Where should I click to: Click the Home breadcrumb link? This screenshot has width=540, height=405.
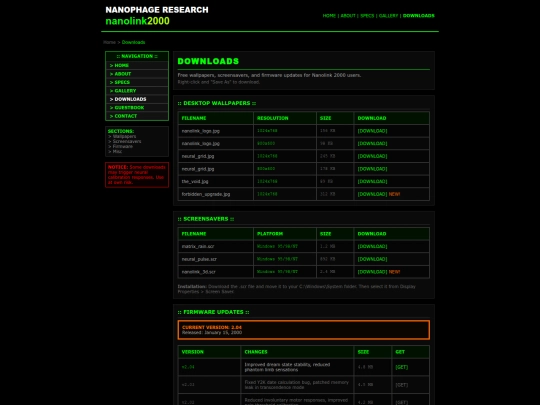tap(109, 42)
